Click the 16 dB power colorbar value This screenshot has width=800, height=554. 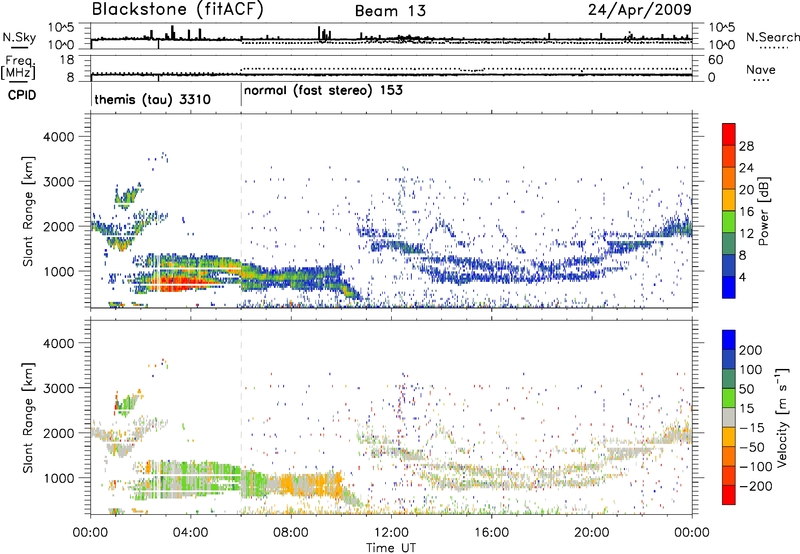coord(746,212)
